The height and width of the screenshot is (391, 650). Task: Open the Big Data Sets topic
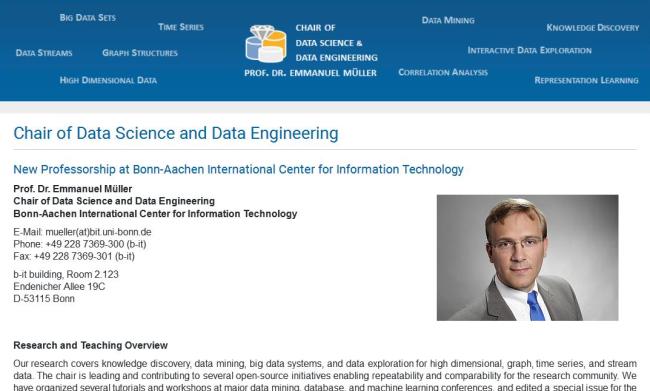87,18
